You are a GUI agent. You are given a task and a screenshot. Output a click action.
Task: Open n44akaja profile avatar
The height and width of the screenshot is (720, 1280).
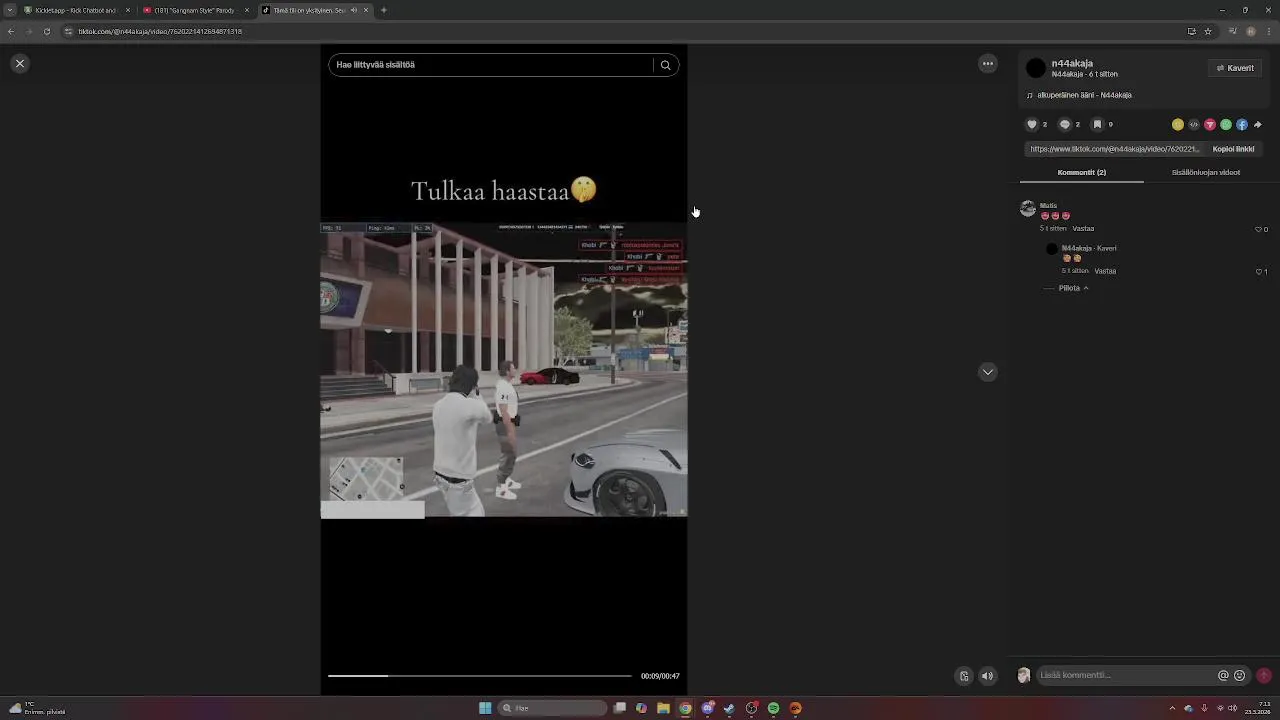(1036, 68)
